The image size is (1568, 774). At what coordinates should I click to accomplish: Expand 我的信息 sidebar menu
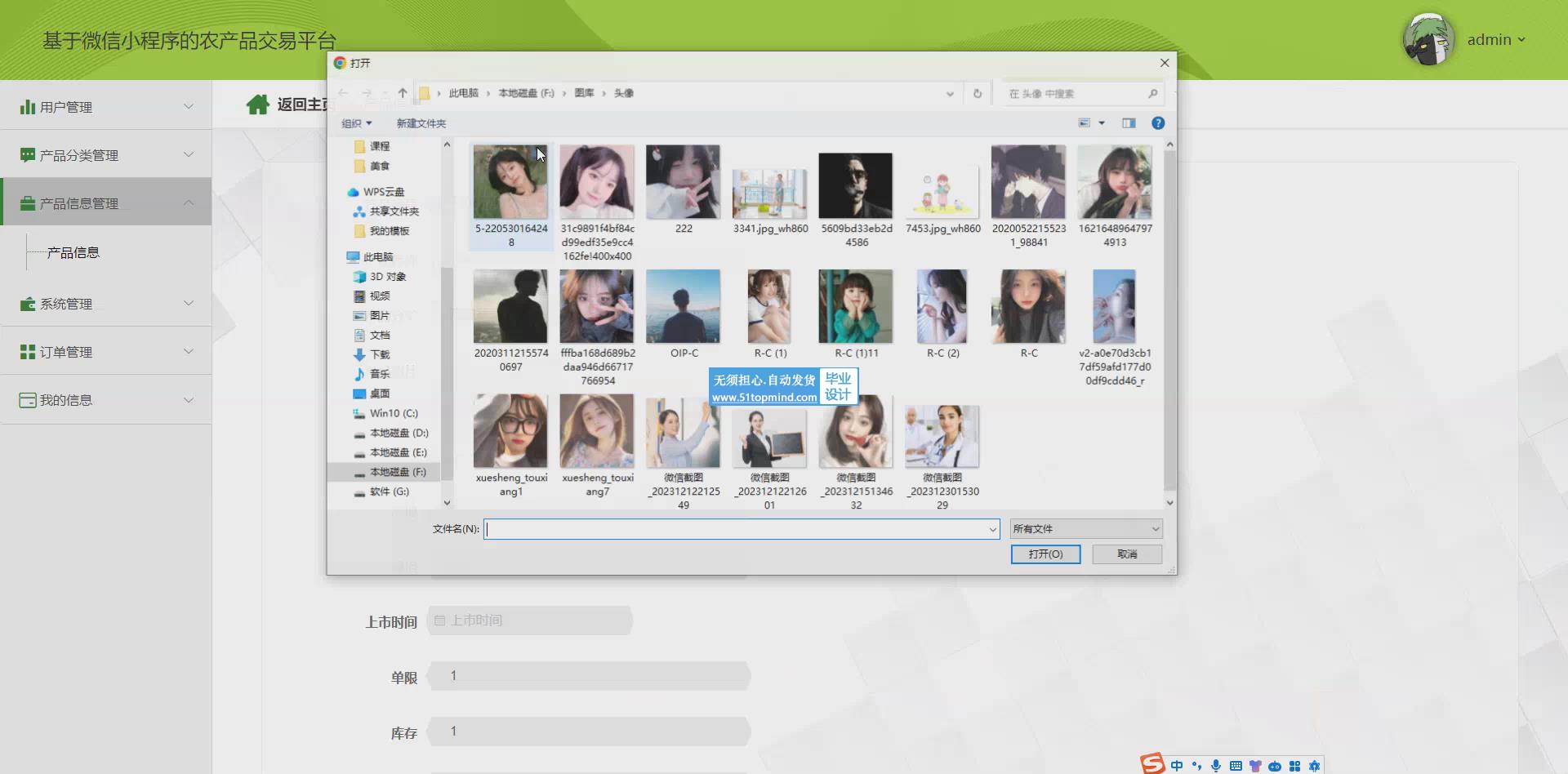(x=106, y=400)
